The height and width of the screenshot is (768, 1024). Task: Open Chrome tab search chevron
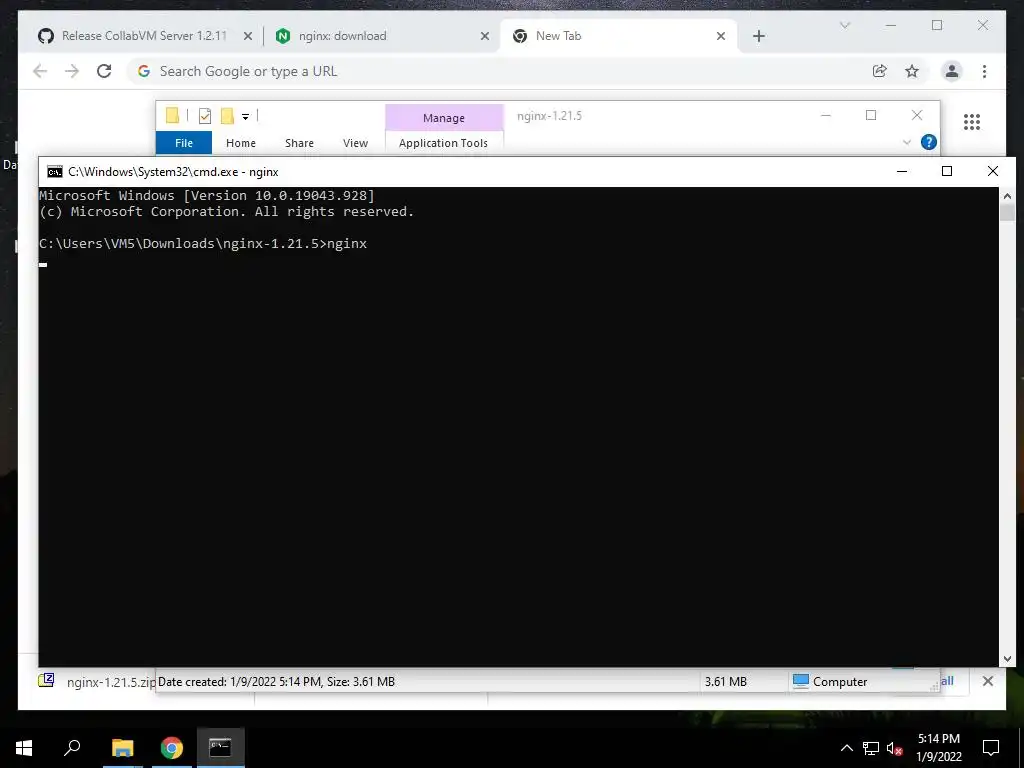(x=844, y=25)
